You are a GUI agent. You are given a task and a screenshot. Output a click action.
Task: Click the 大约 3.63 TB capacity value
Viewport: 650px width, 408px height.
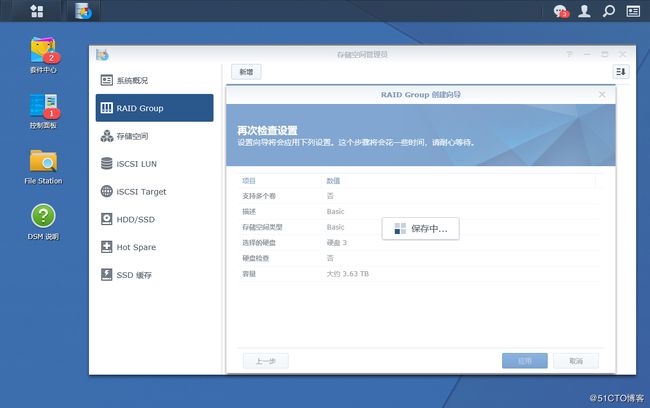pyautogui.click(x=348, y=274)
